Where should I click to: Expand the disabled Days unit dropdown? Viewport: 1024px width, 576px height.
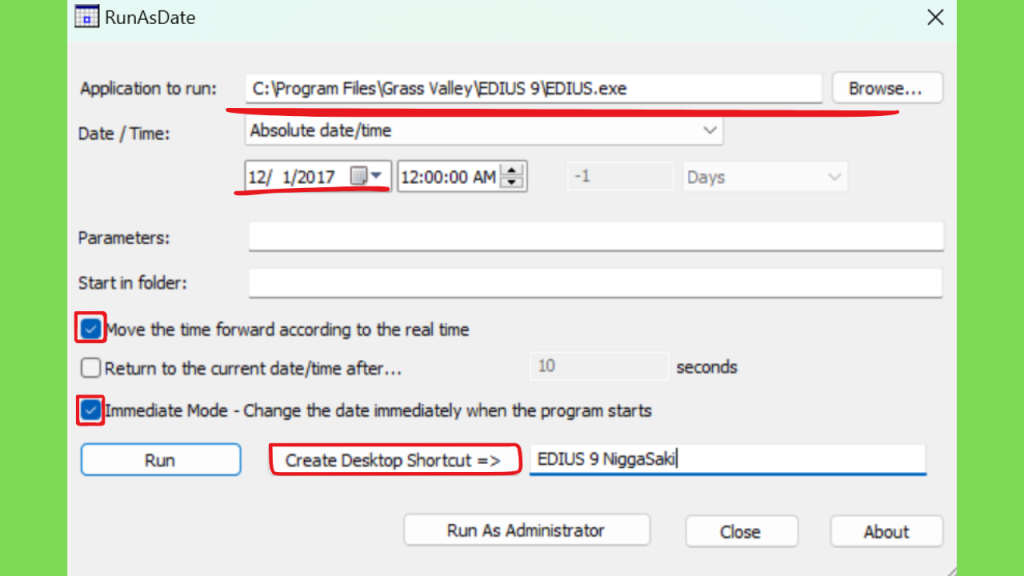765,177
